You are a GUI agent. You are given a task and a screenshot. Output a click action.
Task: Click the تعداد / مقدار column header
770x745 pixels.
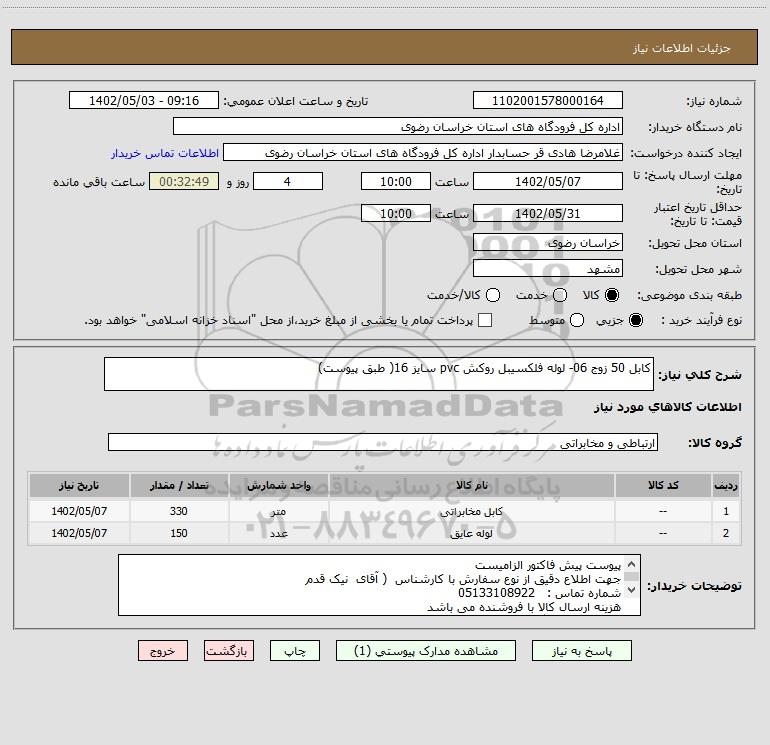(x=179, y=485)
